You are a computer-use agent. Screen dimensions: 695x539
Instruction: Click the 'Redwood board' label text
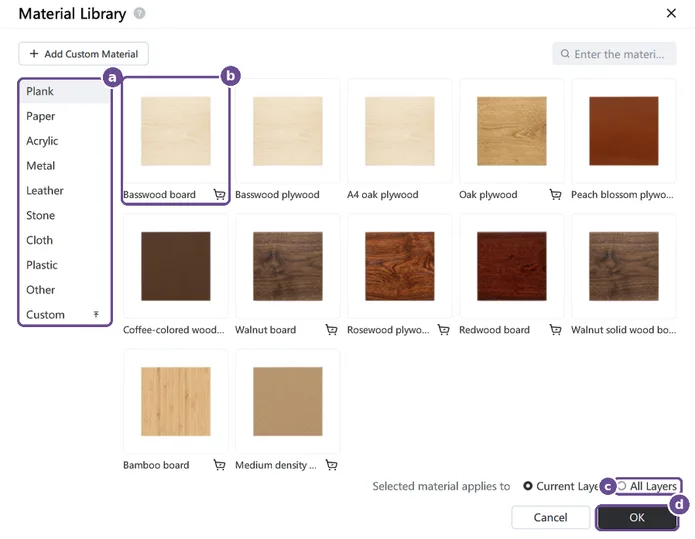[x=494, y=330]
